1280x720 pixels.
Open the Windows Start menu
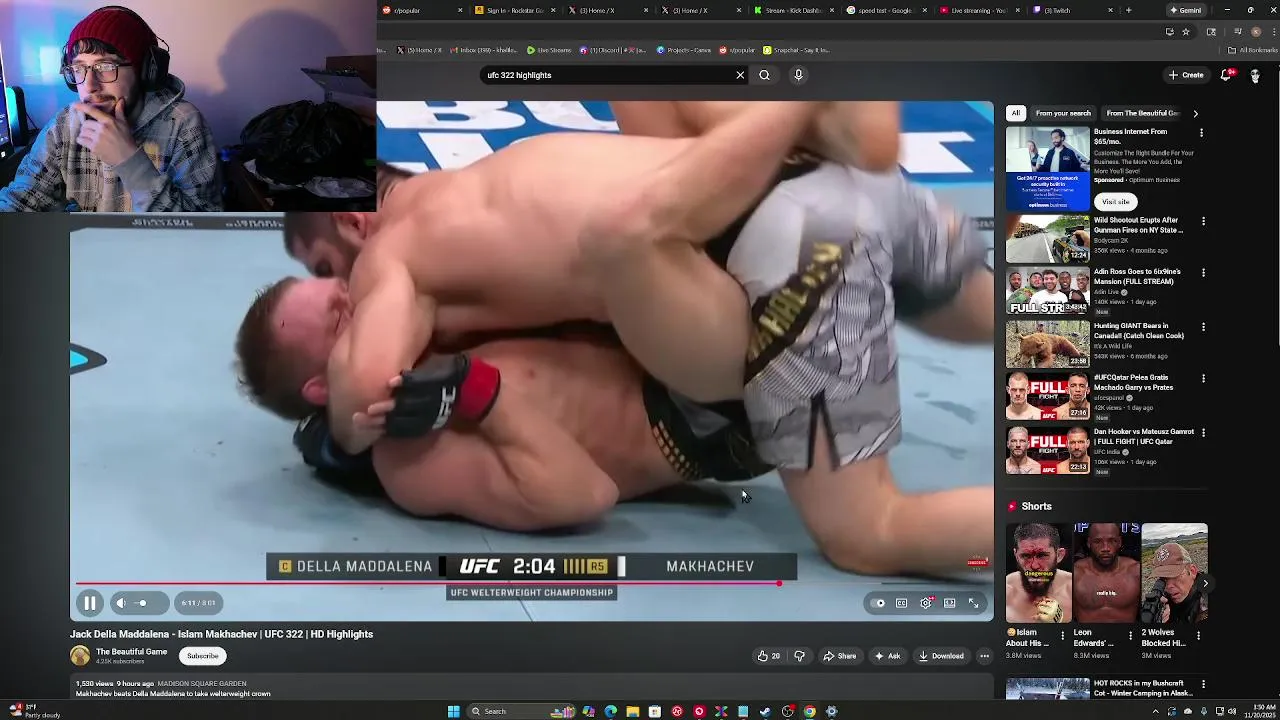click(454, 711)
